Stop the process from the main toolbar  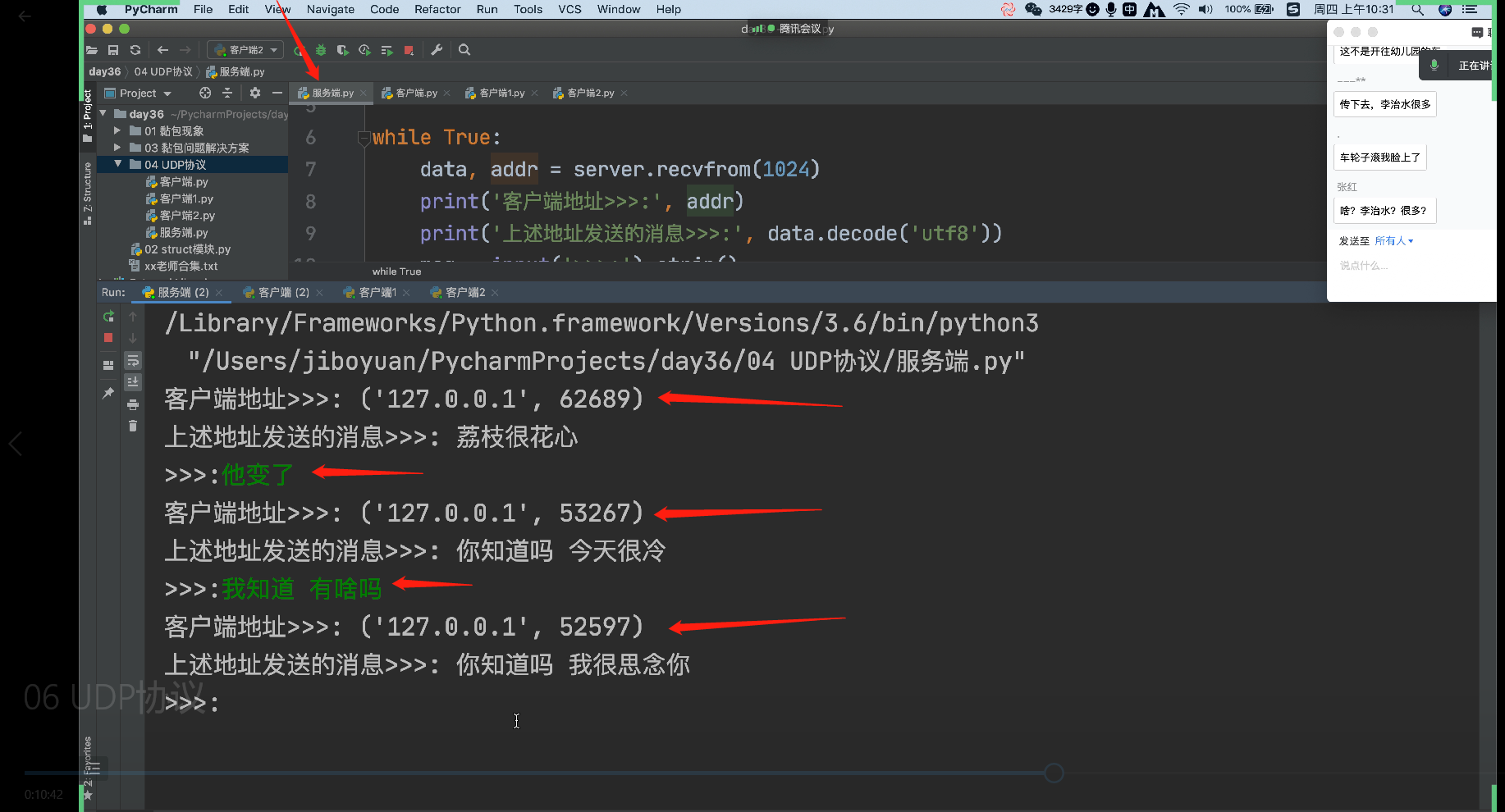pos(409,50)
